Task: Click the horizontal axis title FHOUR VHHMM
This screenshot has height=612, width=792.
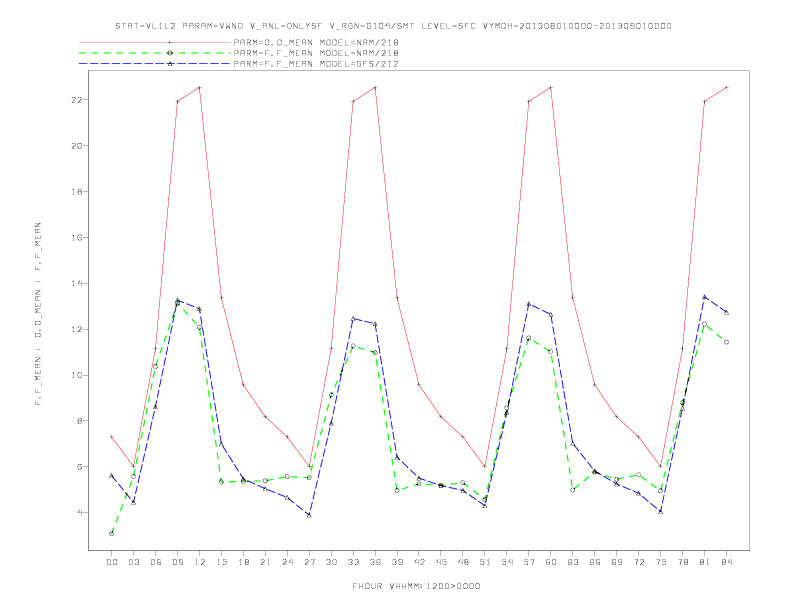Action: 416,586
